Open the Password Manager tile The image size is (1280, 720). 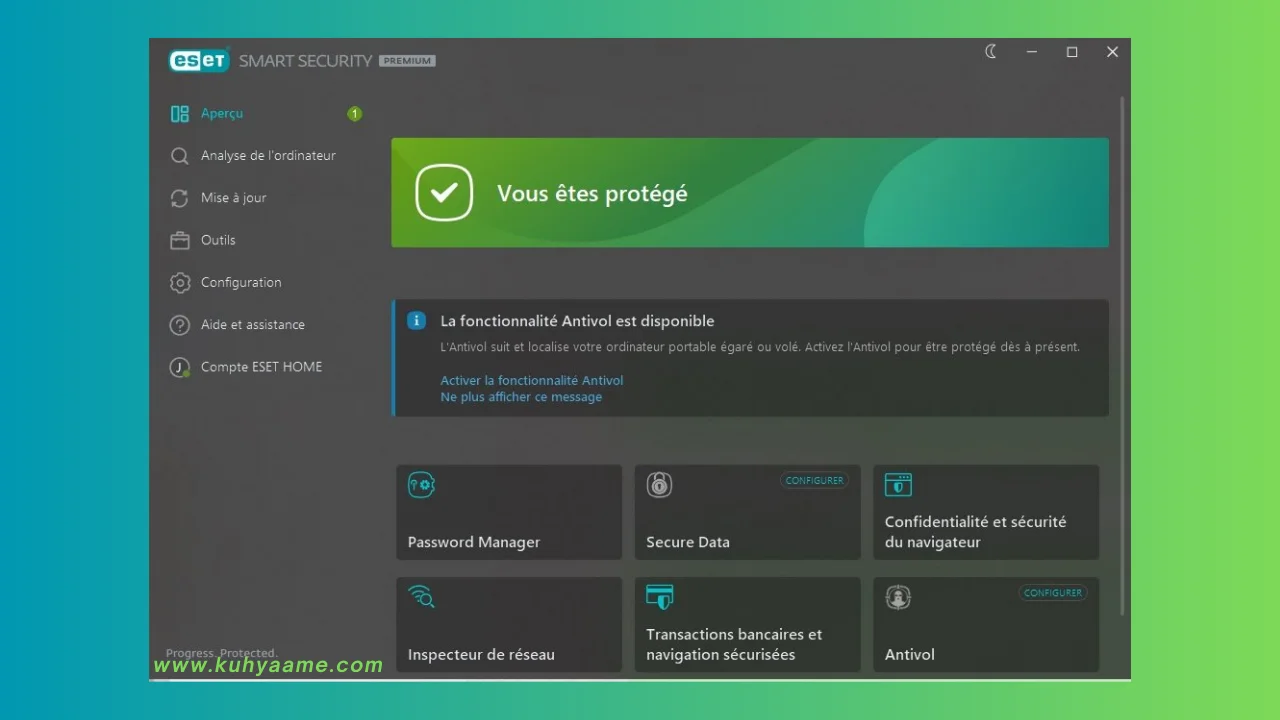(509, 512)
